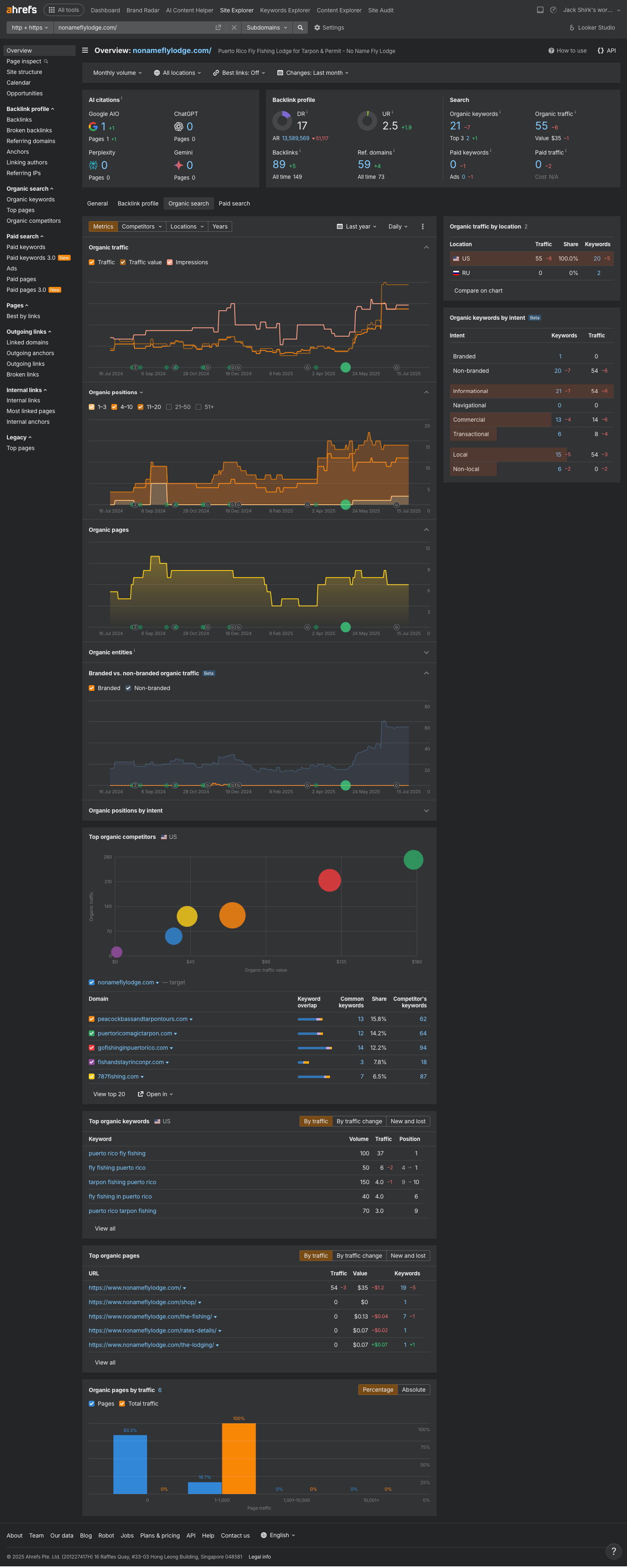The width and height of the screenshot is (627, 1568).
Task: Click the US flag in locations table
Action: [x=456, y=259]
